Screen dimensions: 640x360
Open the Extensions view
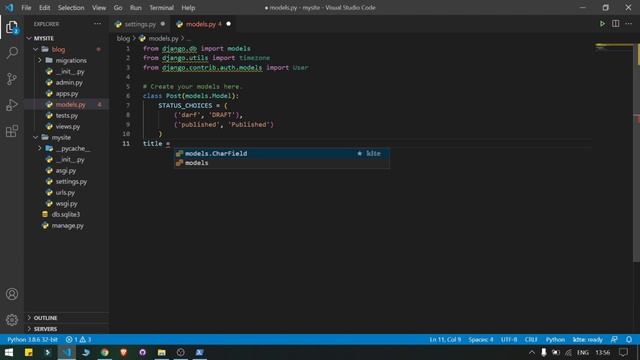point(12,131)
